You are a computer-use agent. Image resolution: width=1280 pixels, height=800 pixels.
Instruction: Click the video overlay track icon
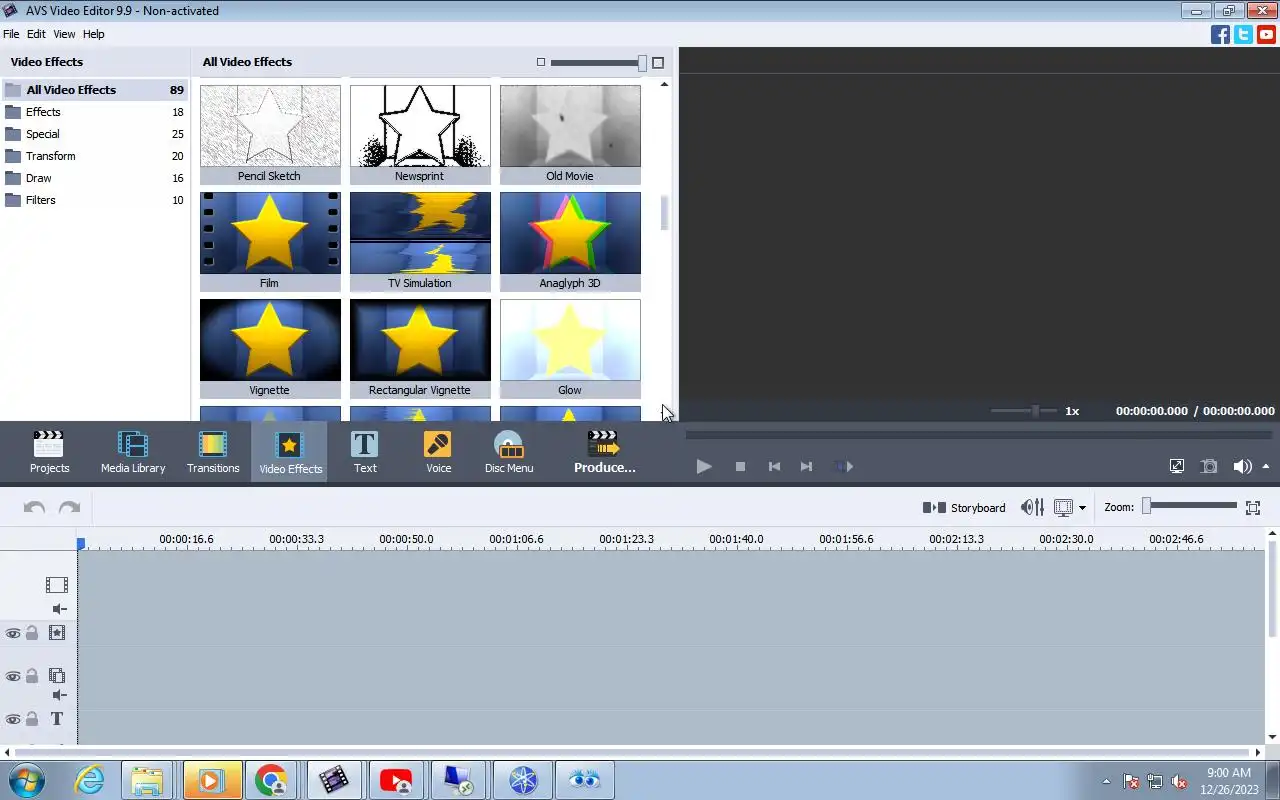[57, 676]
